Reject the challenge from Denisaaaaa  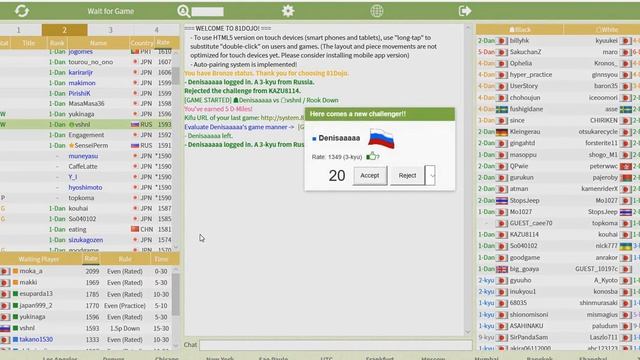[407, 176]
